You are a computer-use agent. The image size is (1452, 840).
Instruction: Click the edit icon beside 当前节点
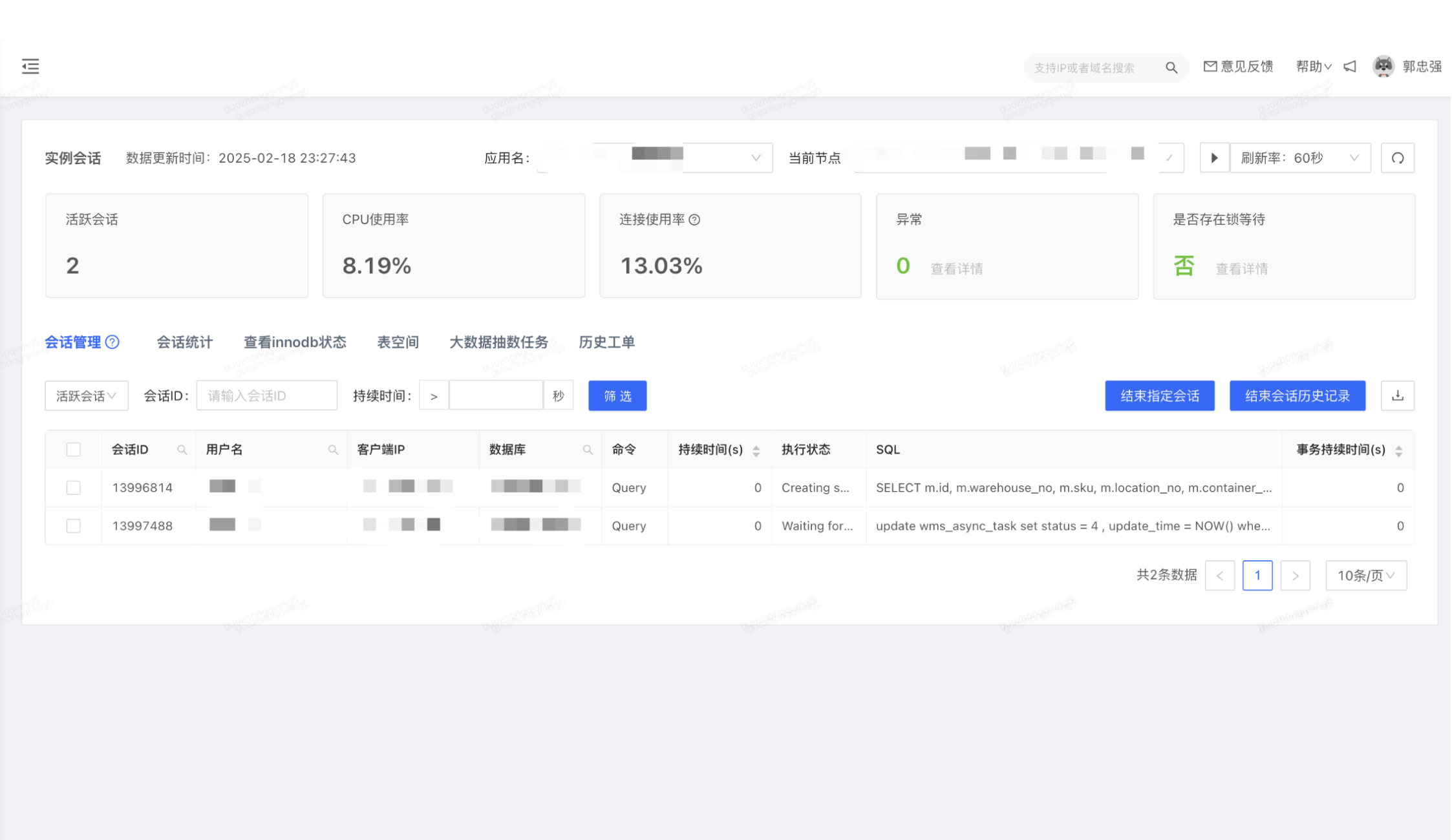1171,157
